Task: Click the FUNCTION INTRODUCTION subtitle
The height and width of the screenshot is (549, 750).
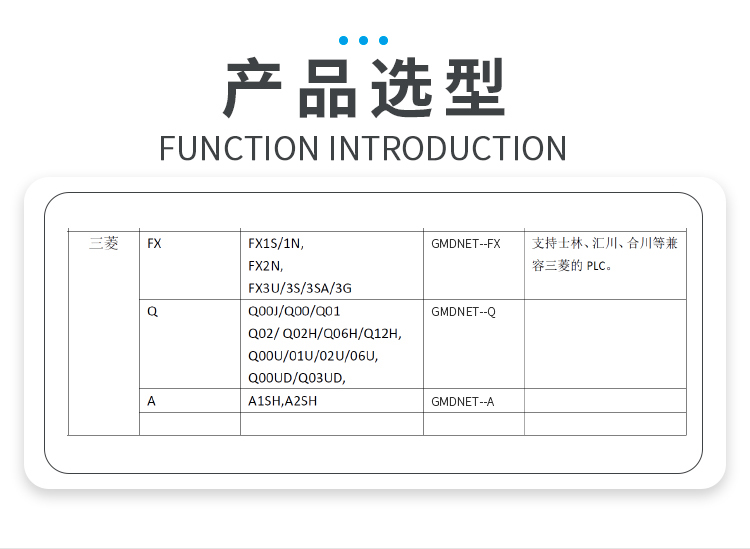Action: pos(363,148)
